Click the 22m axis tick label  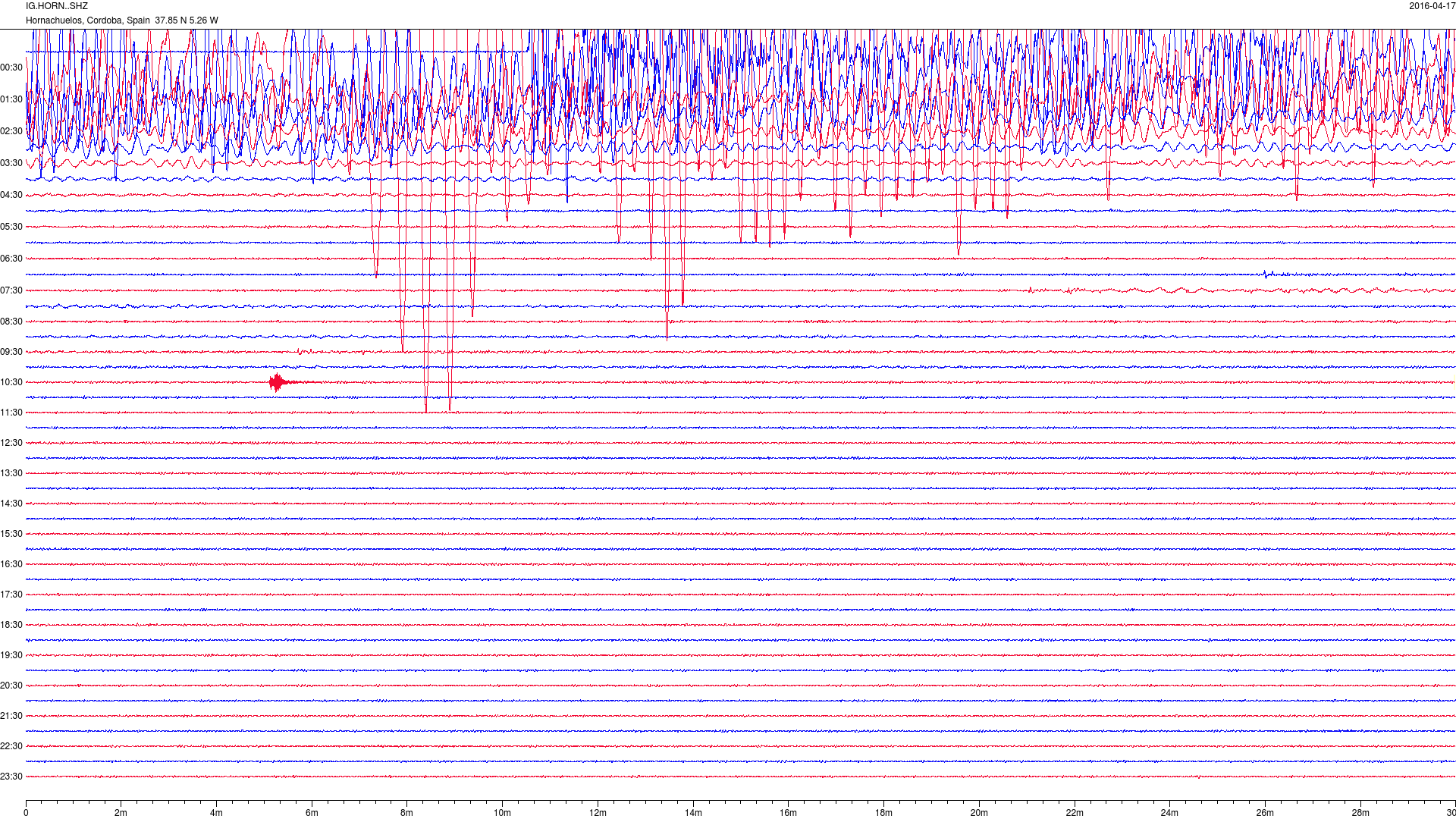pos(1075,813)
